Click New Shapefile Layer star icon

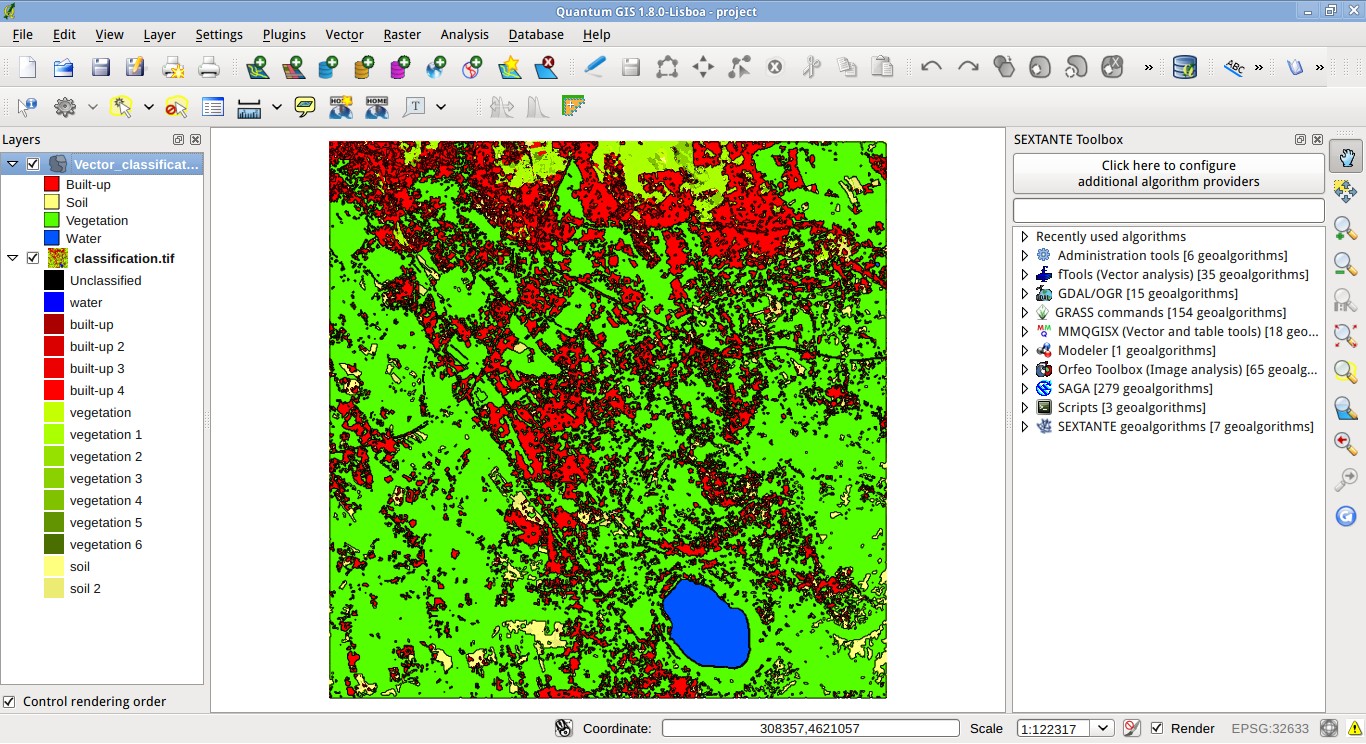pos(510,68)
